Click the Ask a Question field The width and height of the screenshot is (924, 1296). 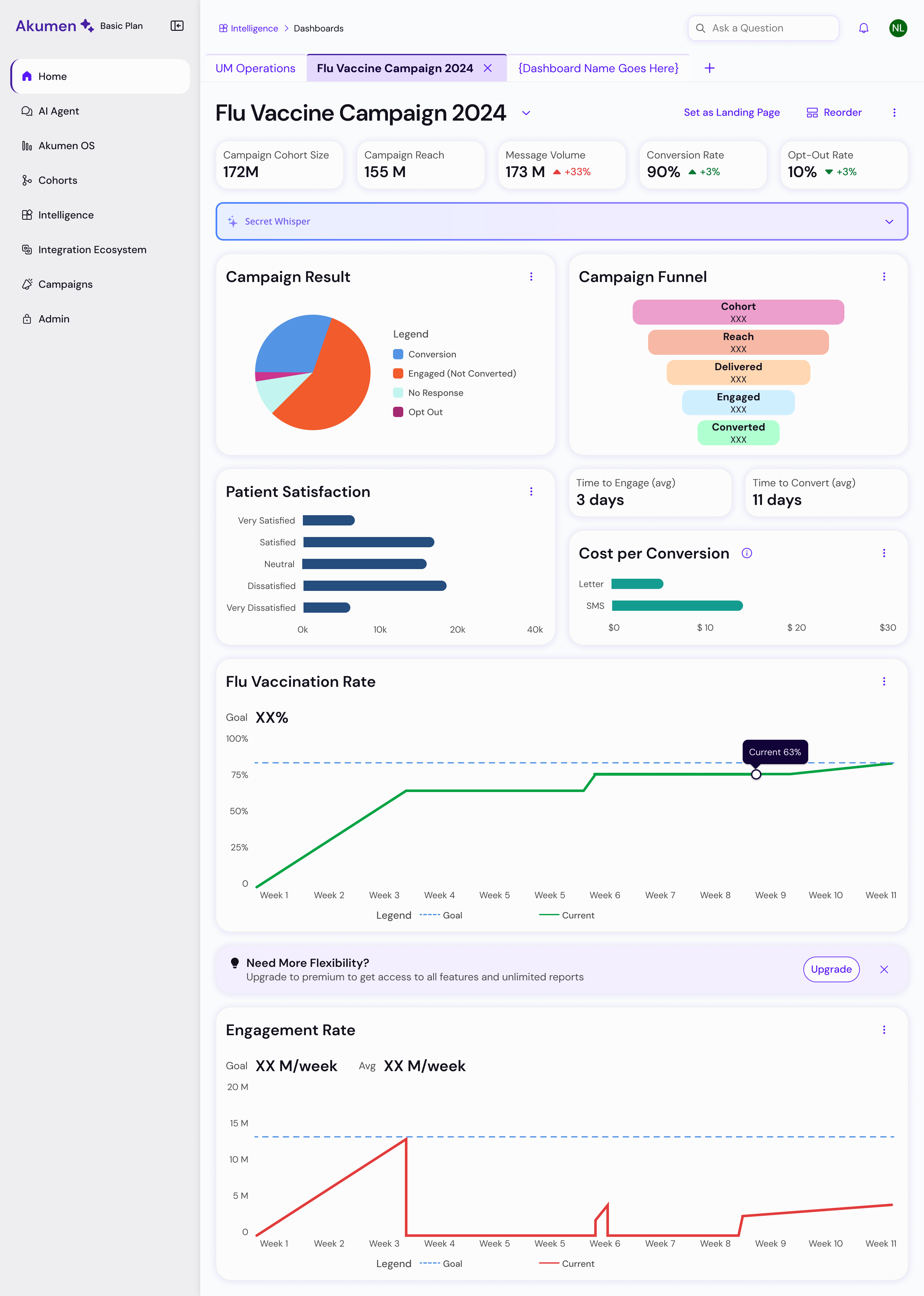click(763, 28)
